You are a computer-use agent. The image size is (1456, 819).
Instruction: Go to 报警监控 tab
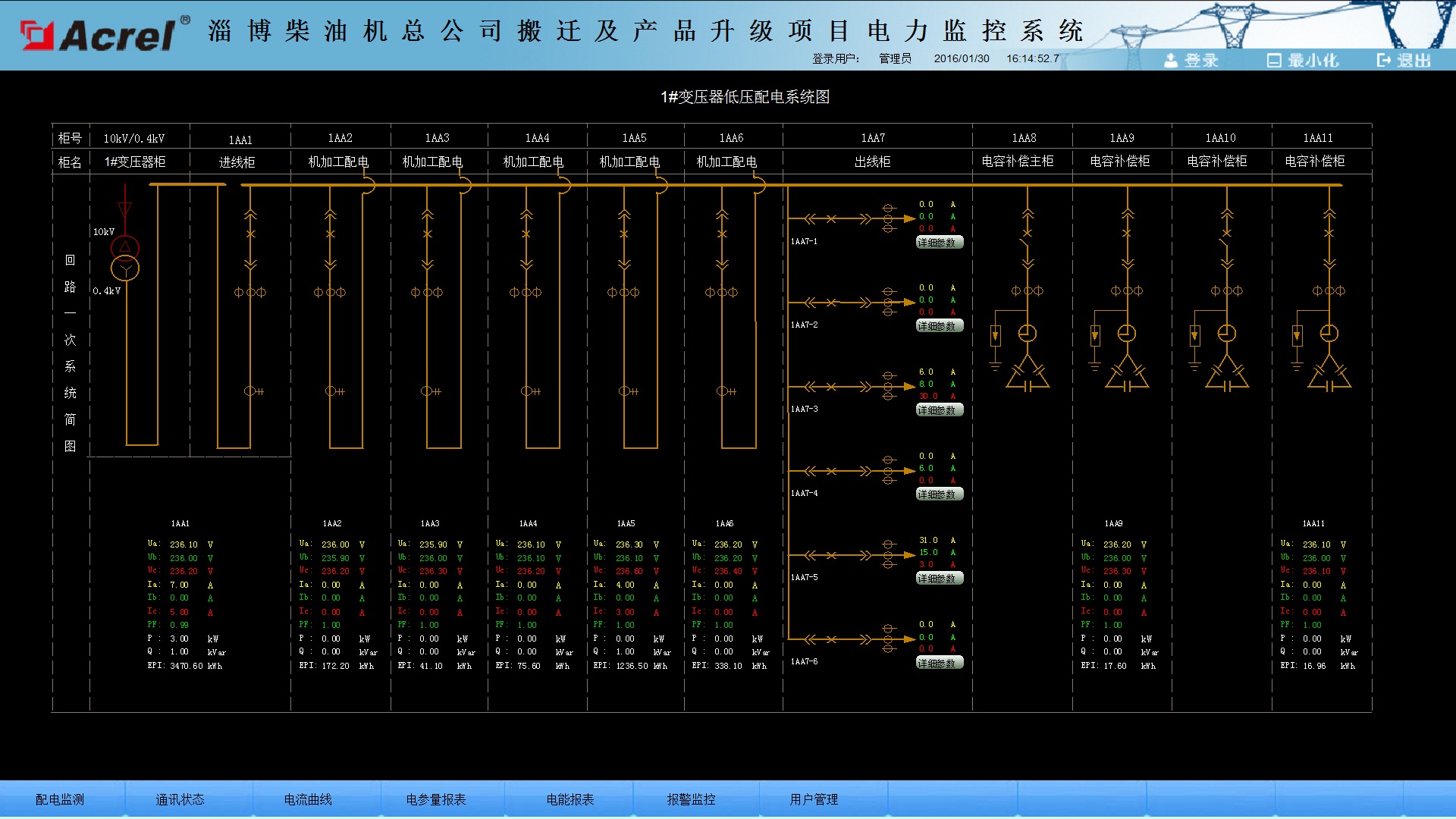[x=691, y=799]
